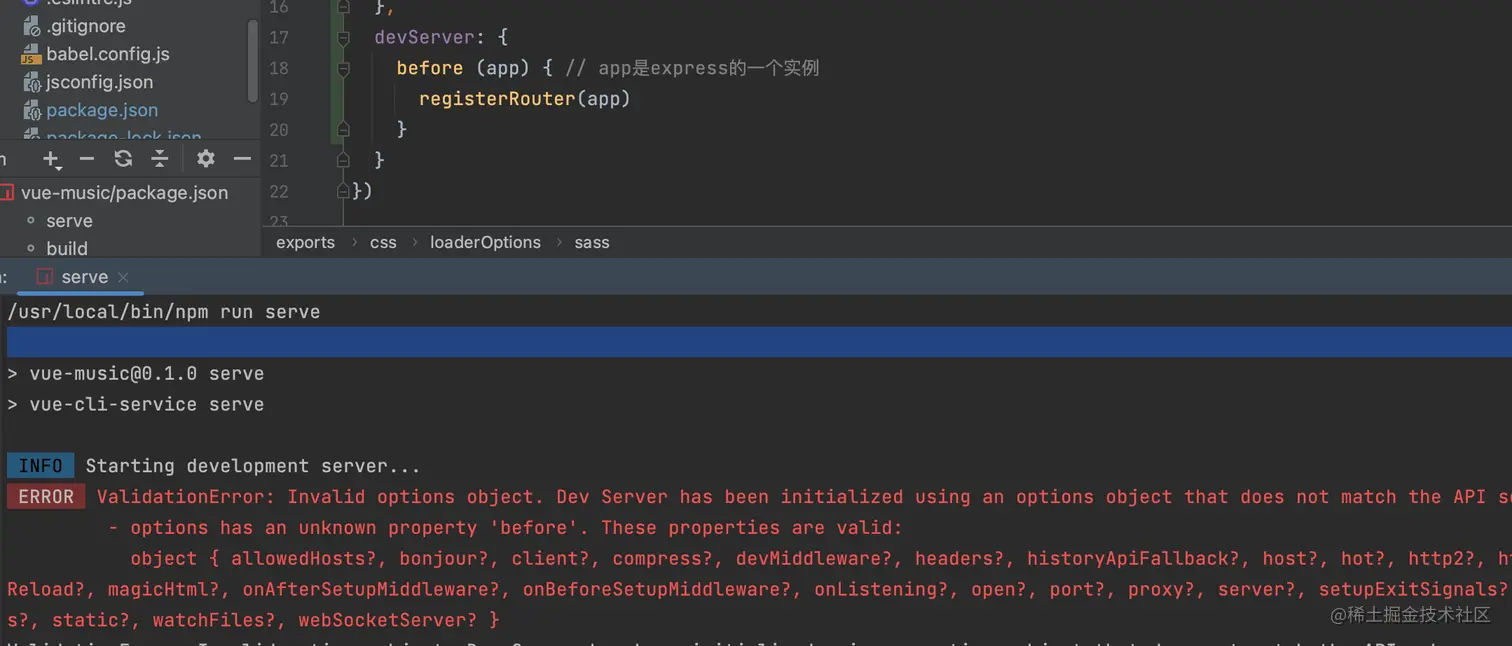Click the comment 'app是express的一个实例'
The width and height of the screenshot is (1512, 646).
pos(709,68)
